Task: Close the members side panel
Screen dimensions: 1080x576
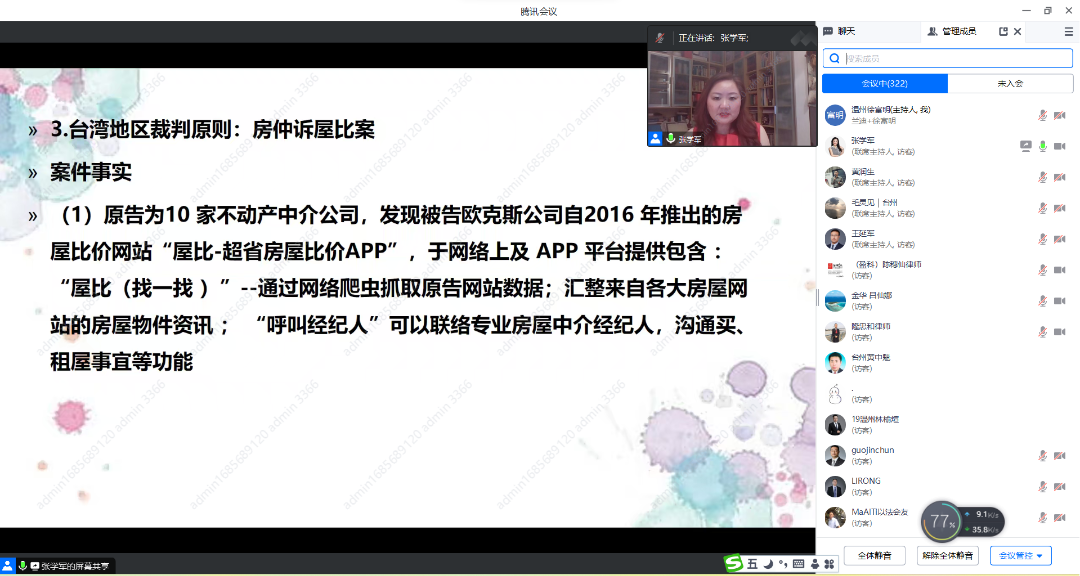Action: pyautogui.click(x=1018, y=32)
